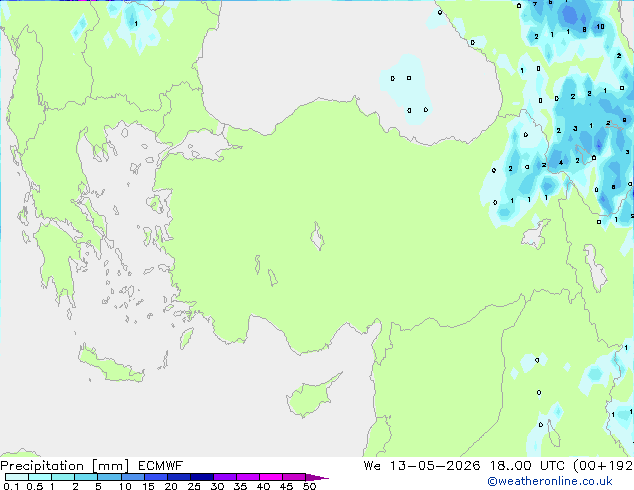
Task: Click the '50' legend scale label
Action: point(309,486)
